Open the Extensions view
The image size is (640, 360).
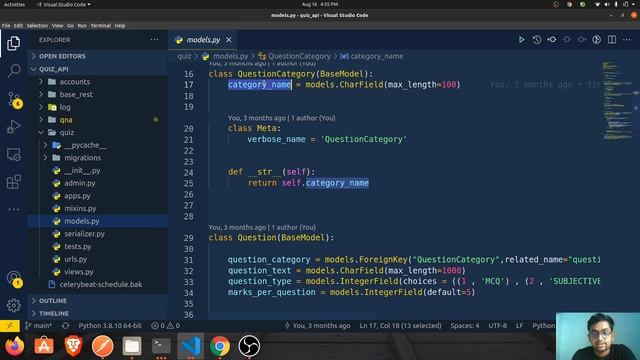point(13,182)
